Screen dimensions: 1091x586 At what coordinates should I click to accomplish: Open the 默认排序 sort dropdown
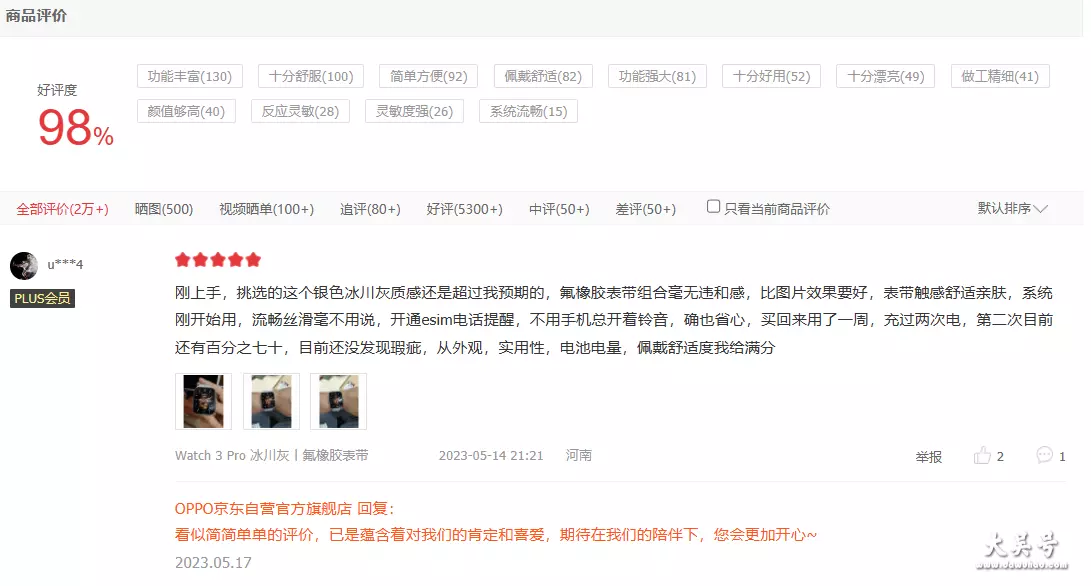coord(1012,208)
